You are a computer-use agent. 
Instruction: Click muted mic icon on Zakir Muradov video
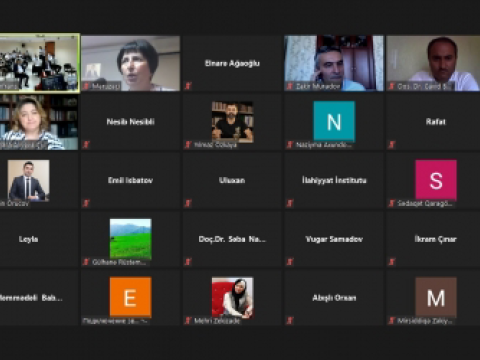point(290,86)
